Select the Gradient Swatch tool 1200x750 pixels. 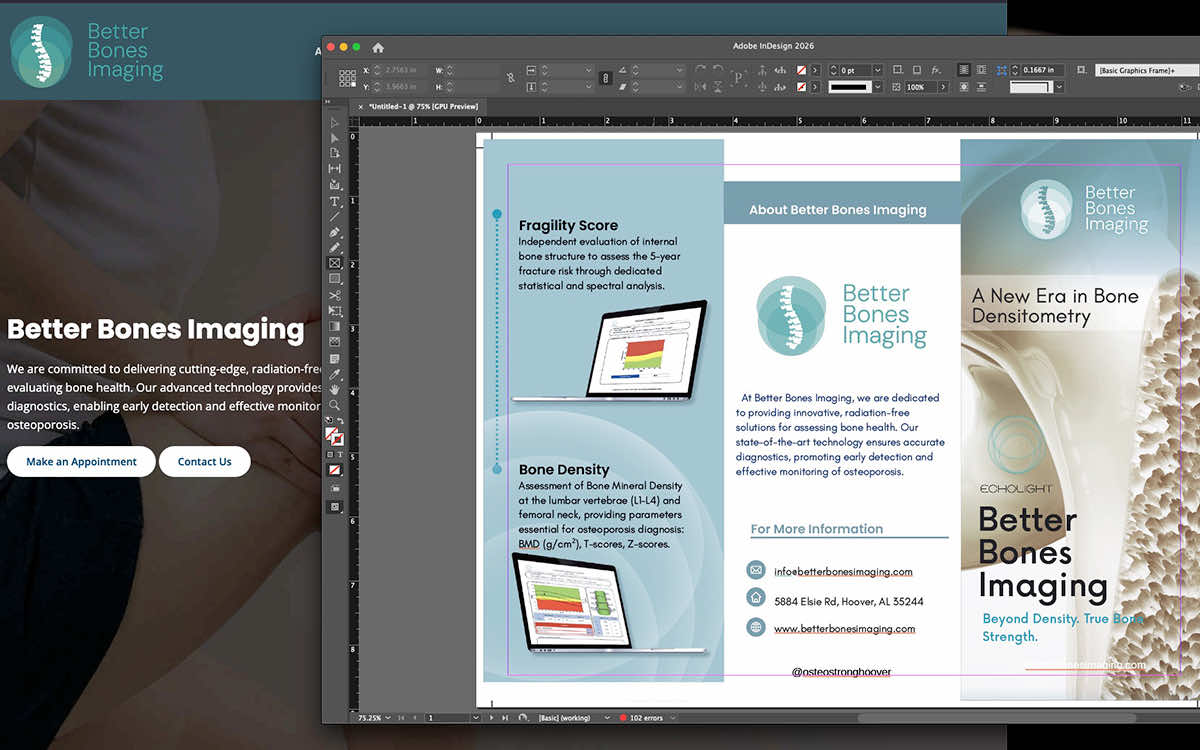tap(335, 326)
